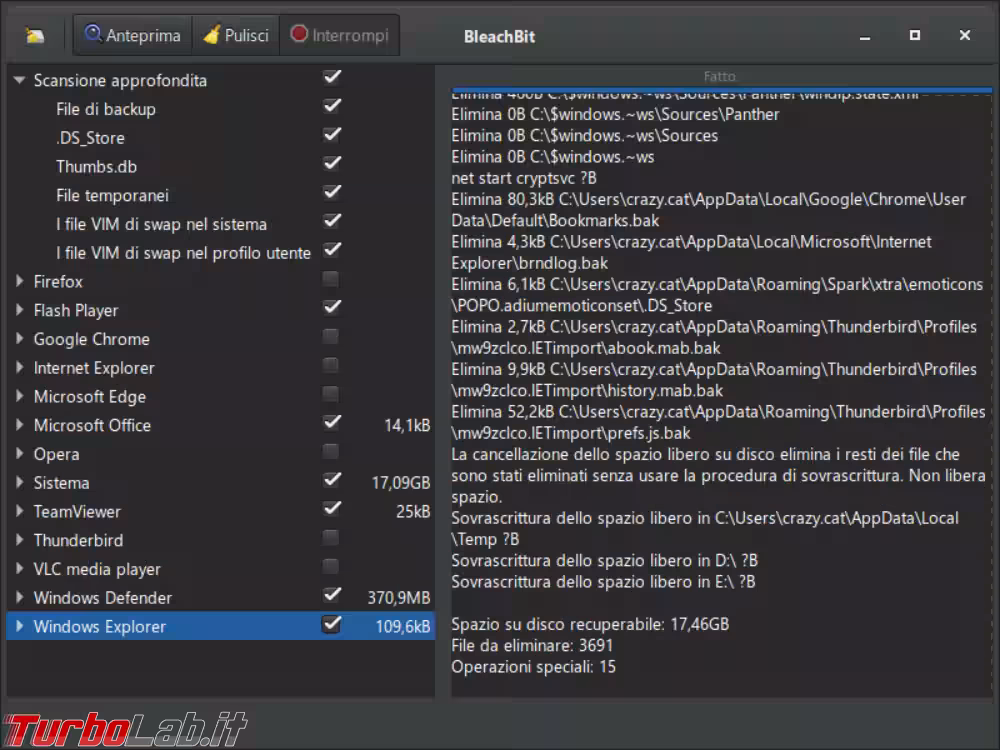Click the Pulisci broom button

235,35
